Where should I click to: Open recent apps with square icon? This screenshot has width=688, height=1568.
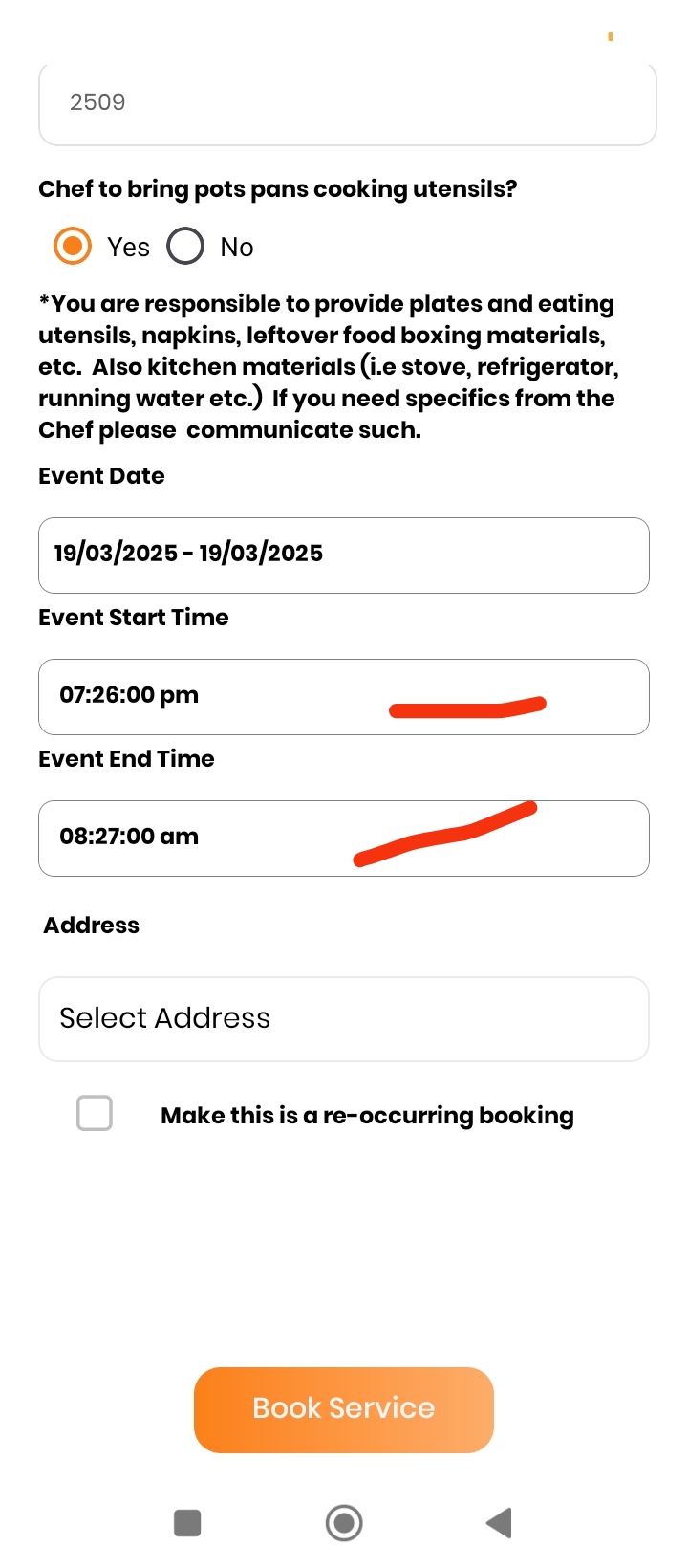tap(187, 1522)
